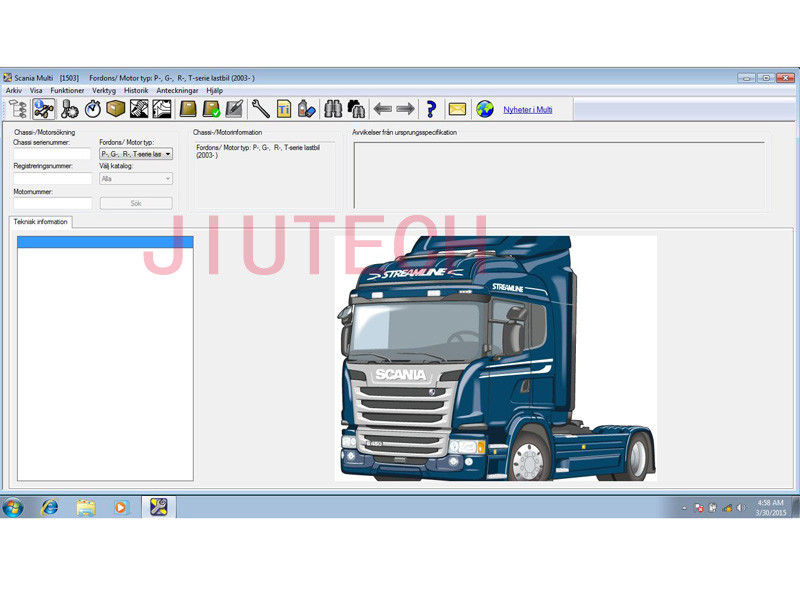The height and width of the screenshot is (600, 800).
Task: Select the highlighted blue row in list
Action: (x=105, y=242)
